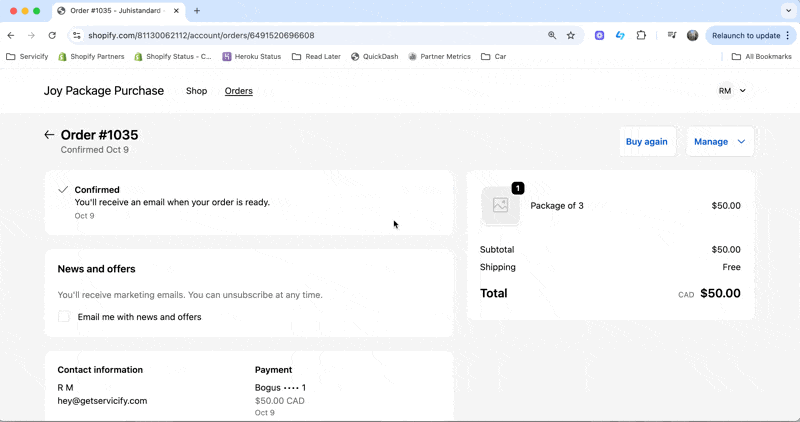The image size is (800, 422).
Task: Click the zoom magnifier icon in address bar
Action: tap(552, 35)
